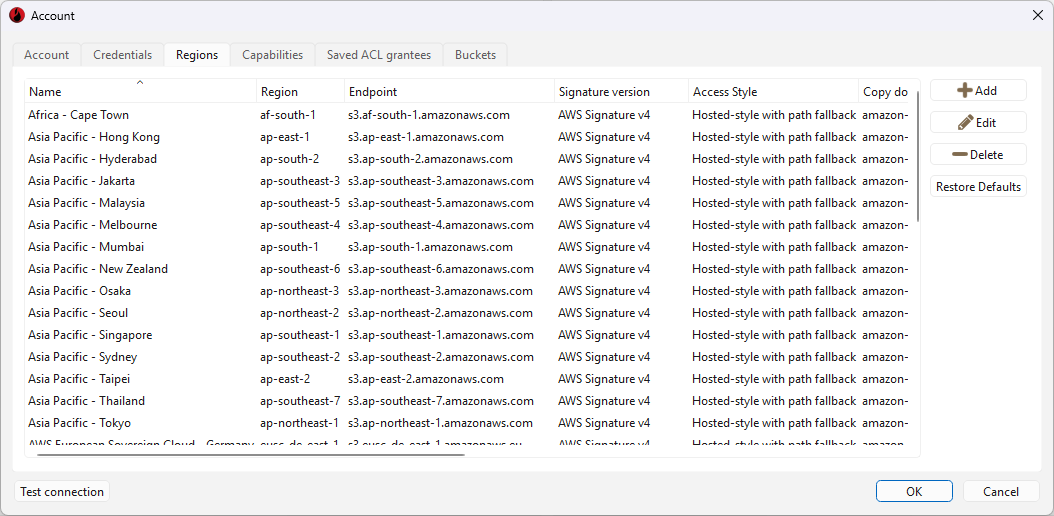The image size is (1054, 516).
Task: Click region code ap-south-2
Action: [290, 159]
